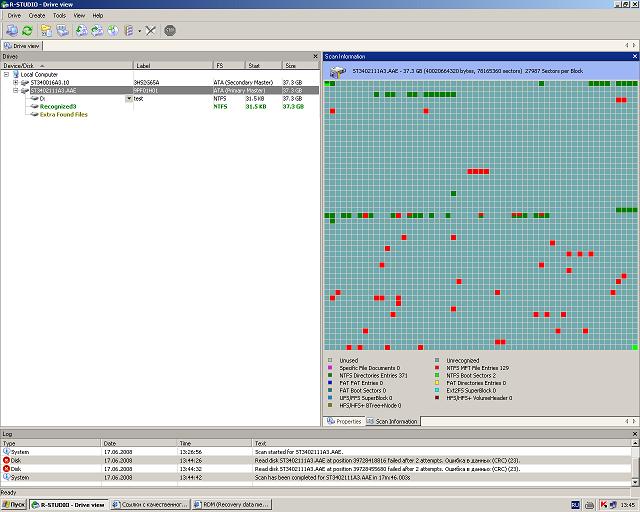Collapse the Local Computer tree node
The image size is (640, 512).
click(x=6, y=74)
